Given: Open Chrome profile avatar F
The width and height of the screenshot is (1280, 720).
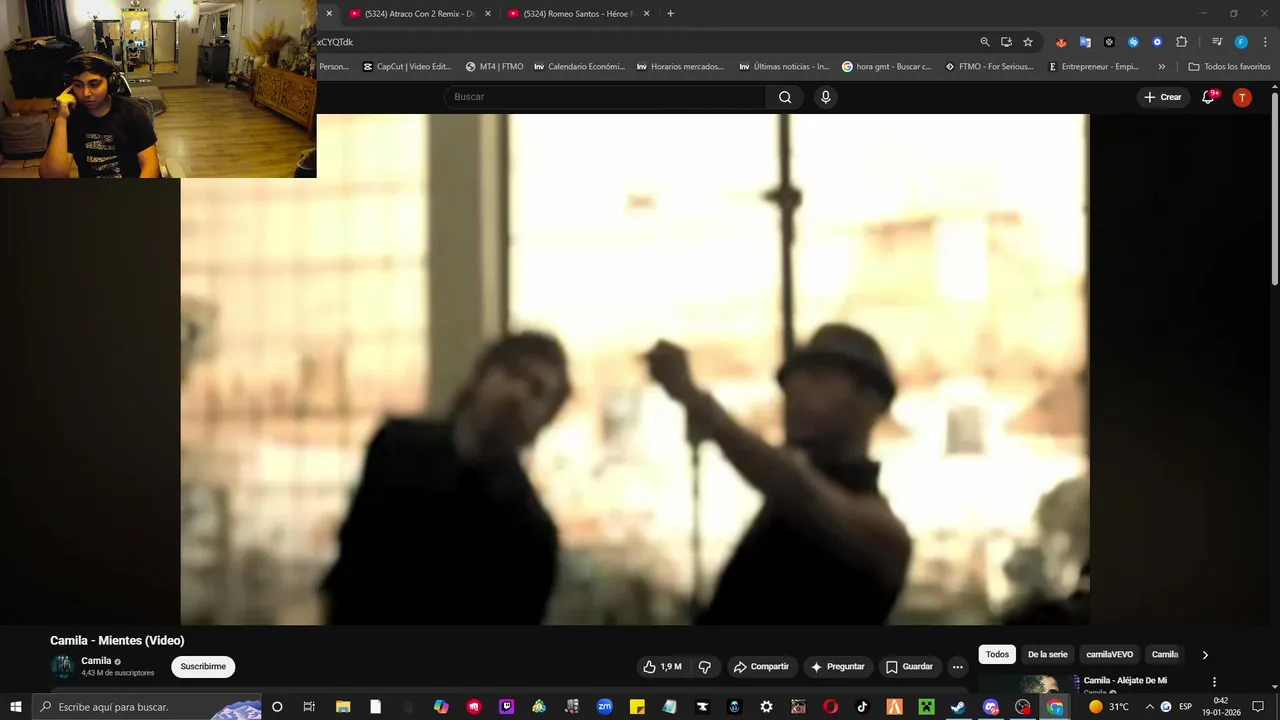Looking at the screenshot, I should (x=1241, y=42).
